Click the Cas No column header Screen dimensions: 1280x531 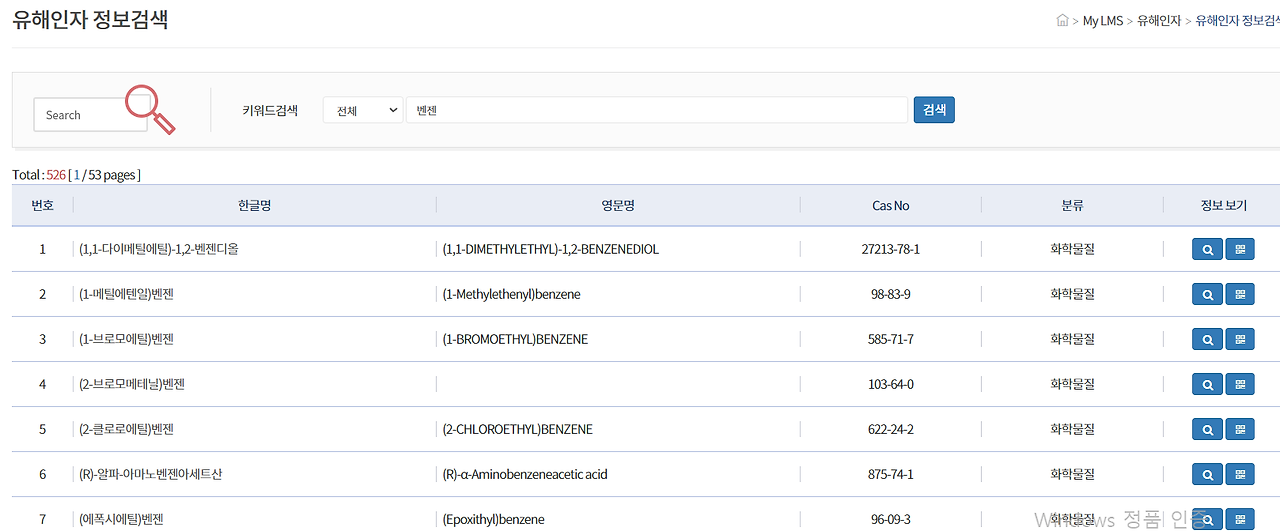click(890, 206)
